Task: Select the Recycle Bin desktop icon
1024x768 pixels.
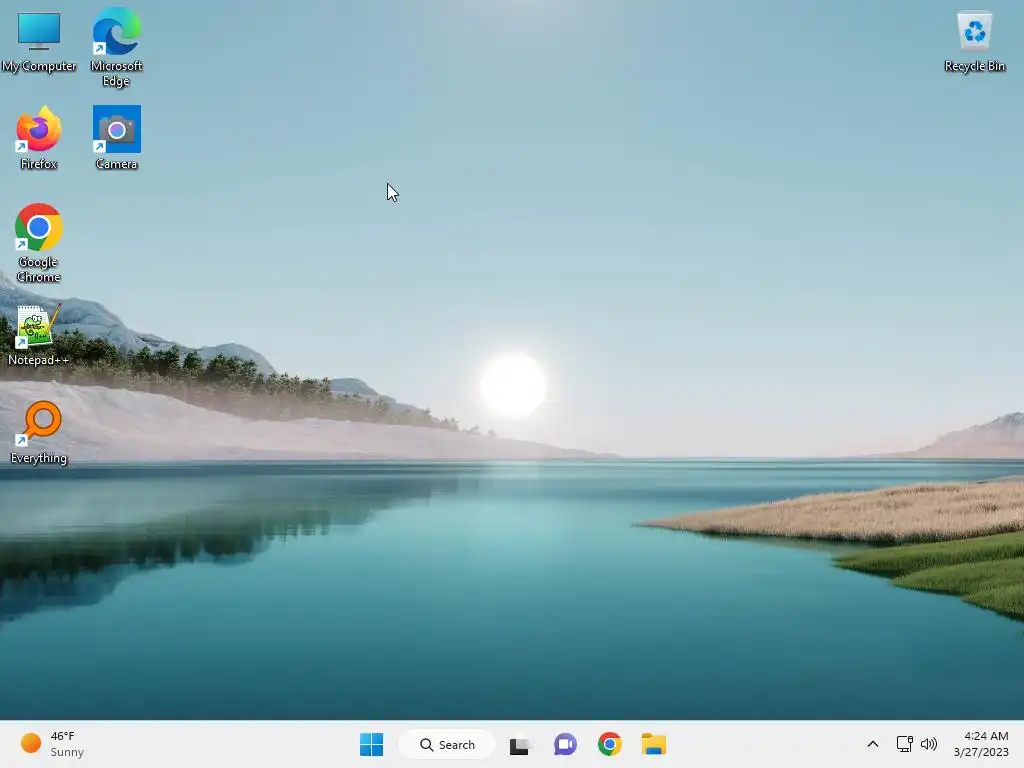Action: click(x=974, y=40)
